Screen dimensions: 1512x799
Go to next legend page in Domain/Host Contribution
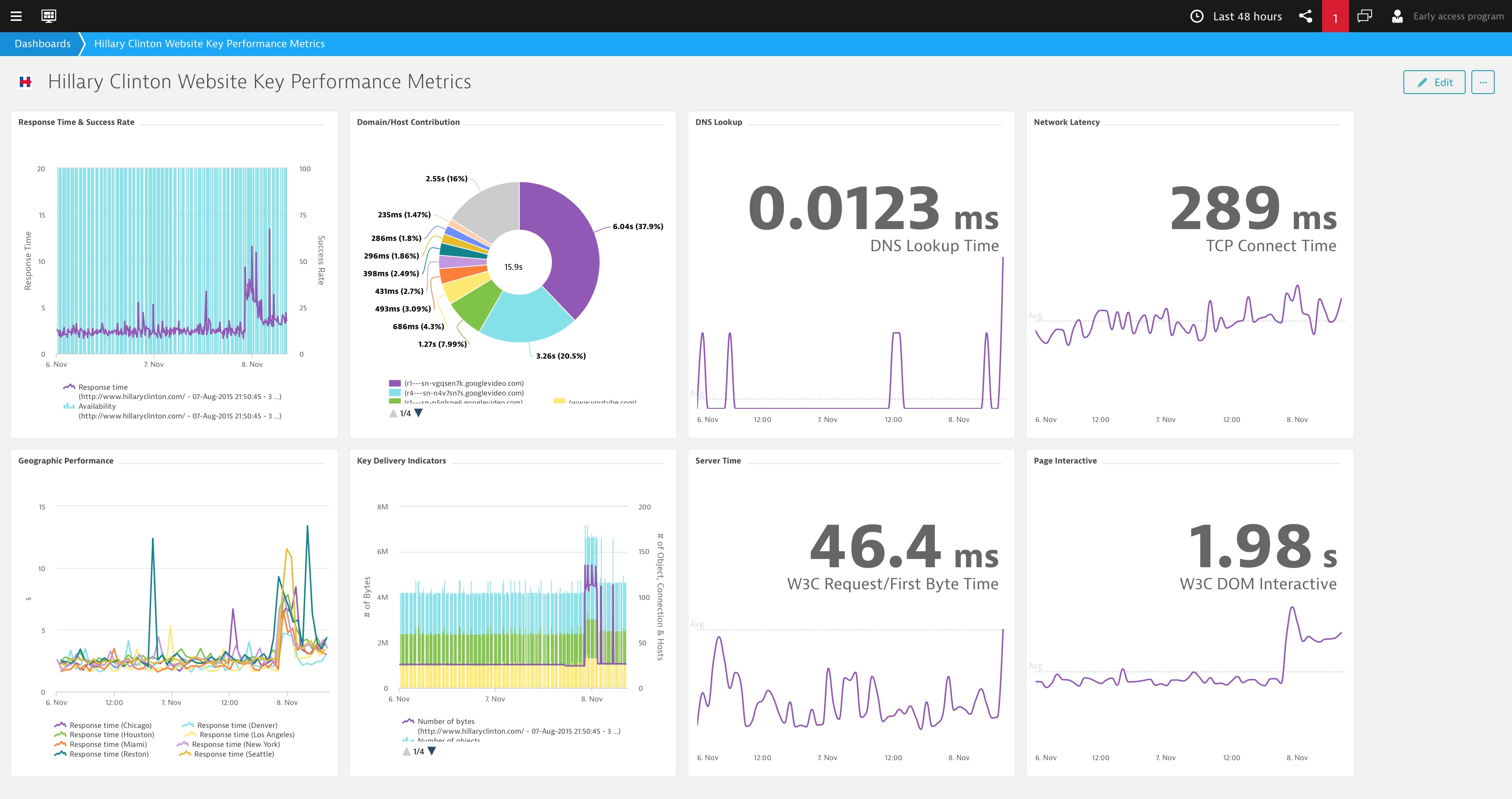click(419, 413)
